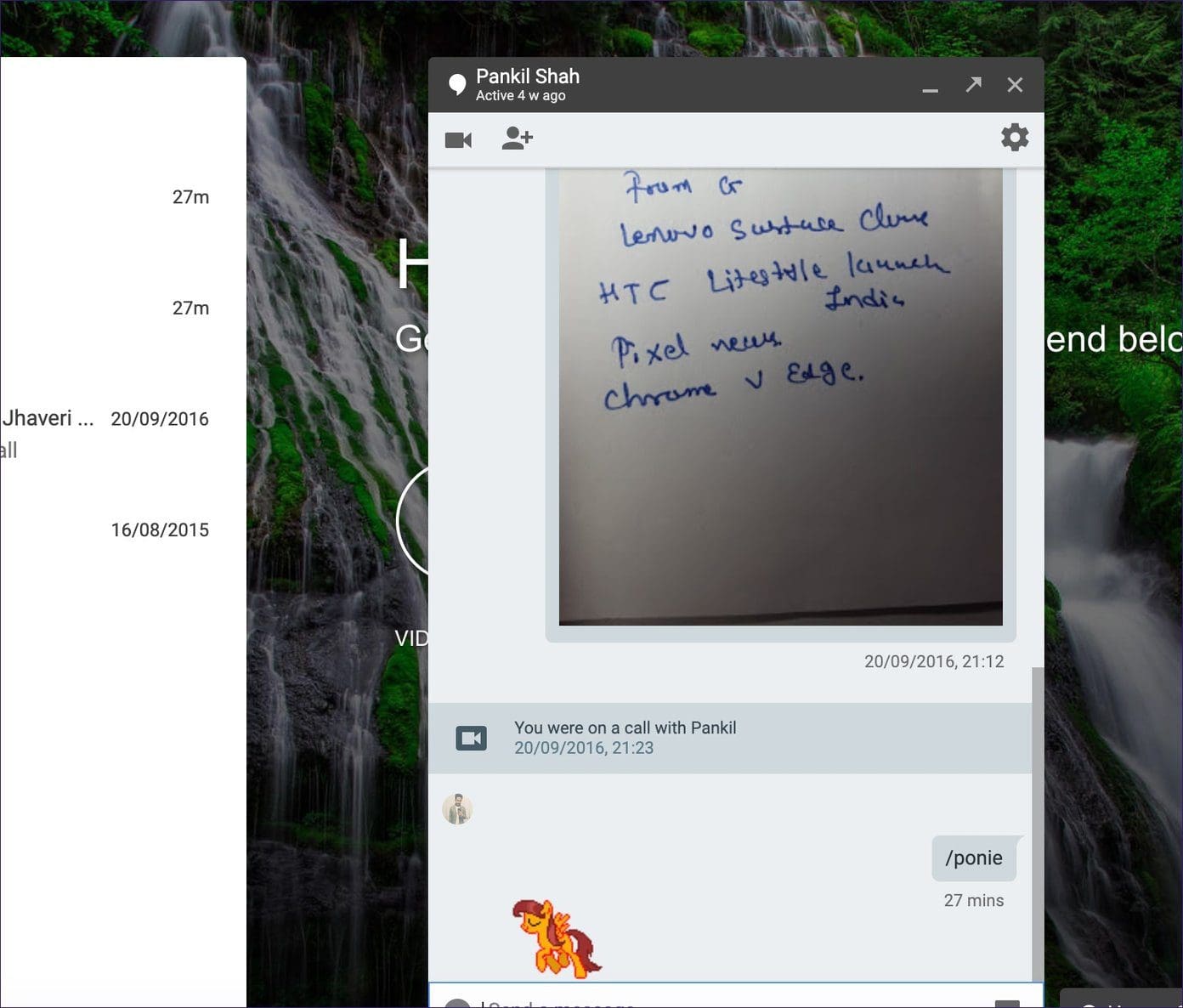The height and width of the screenshot is (1008, 1183).
Task: Click the call timestamp 20/09/2016, 21:23
Action: click(x=584, y=748)
